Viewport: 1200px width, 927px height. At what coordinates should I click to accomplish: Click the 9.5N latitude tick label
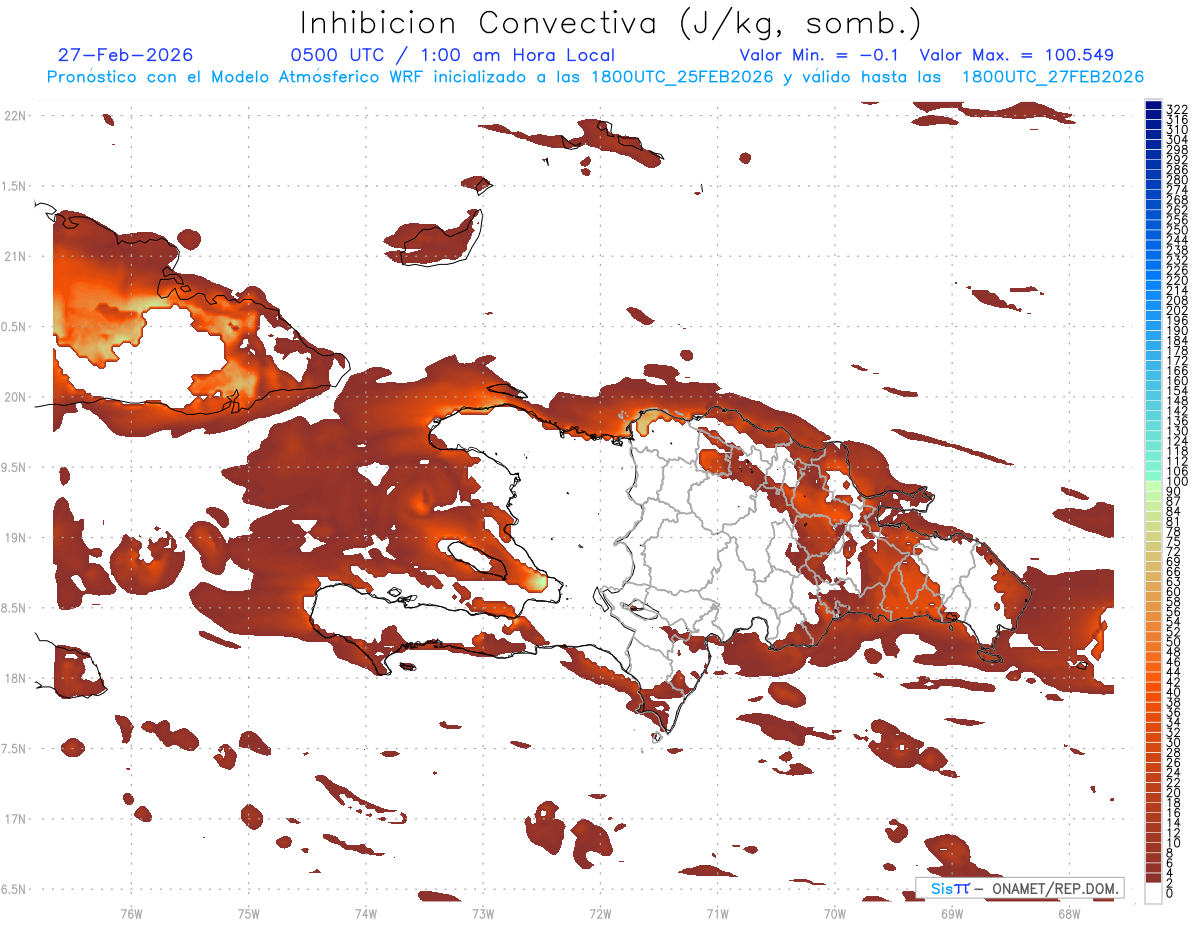coord(14,467)
